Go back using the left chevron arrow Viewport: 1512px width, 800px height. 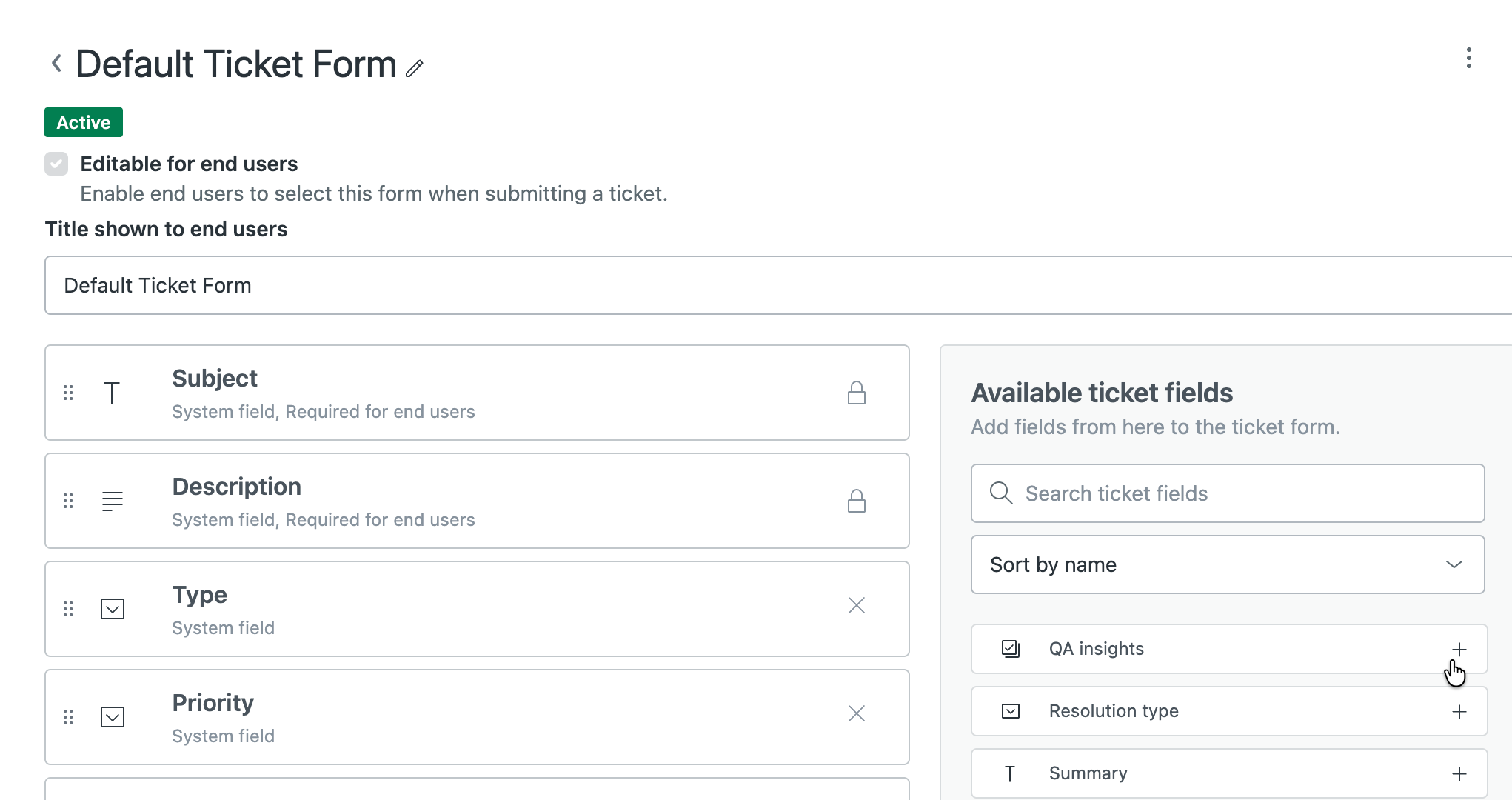pyautogui.click(x=56, y=64)
